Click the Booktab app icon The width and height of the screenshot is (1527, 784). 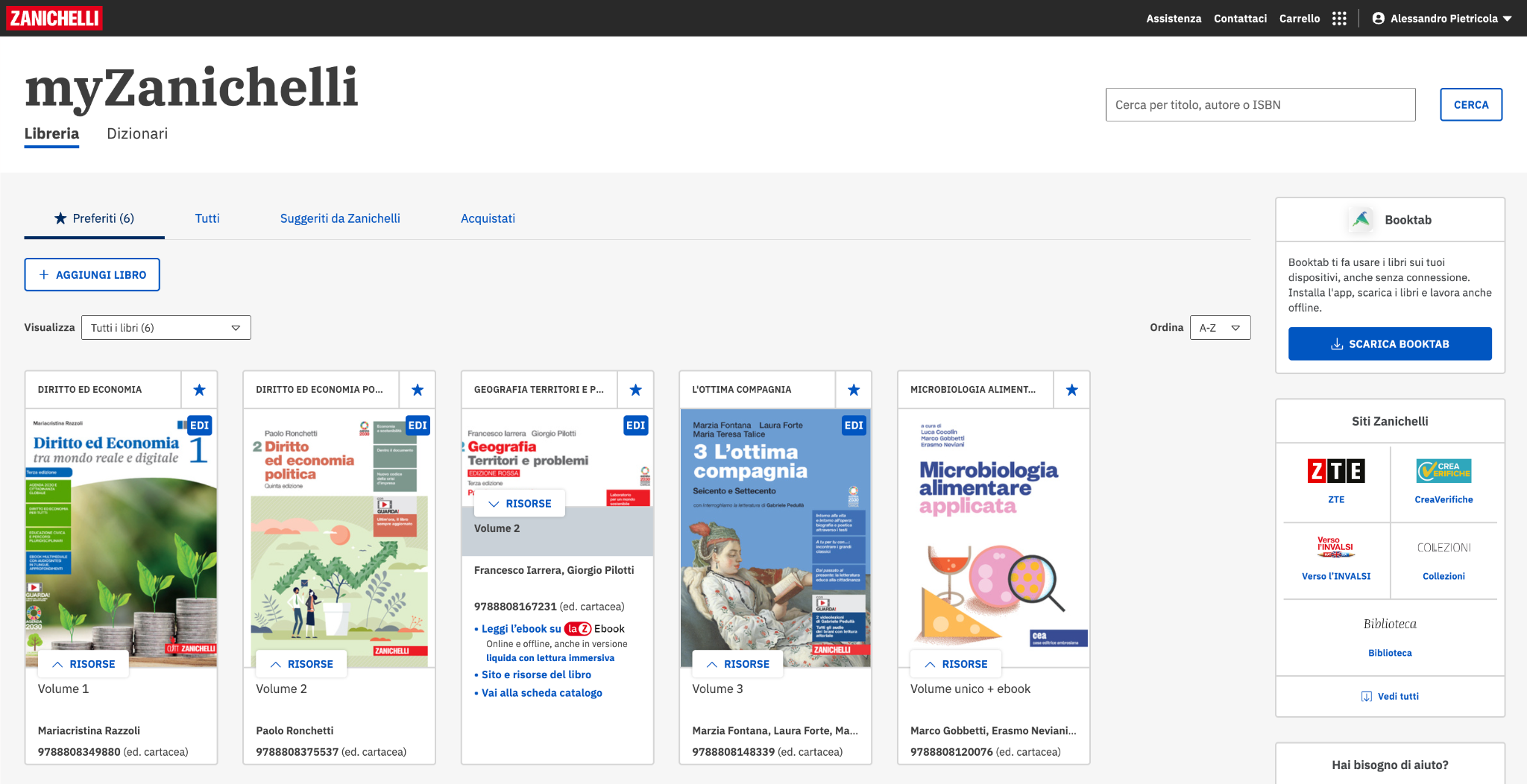(x=1361, y=219)
